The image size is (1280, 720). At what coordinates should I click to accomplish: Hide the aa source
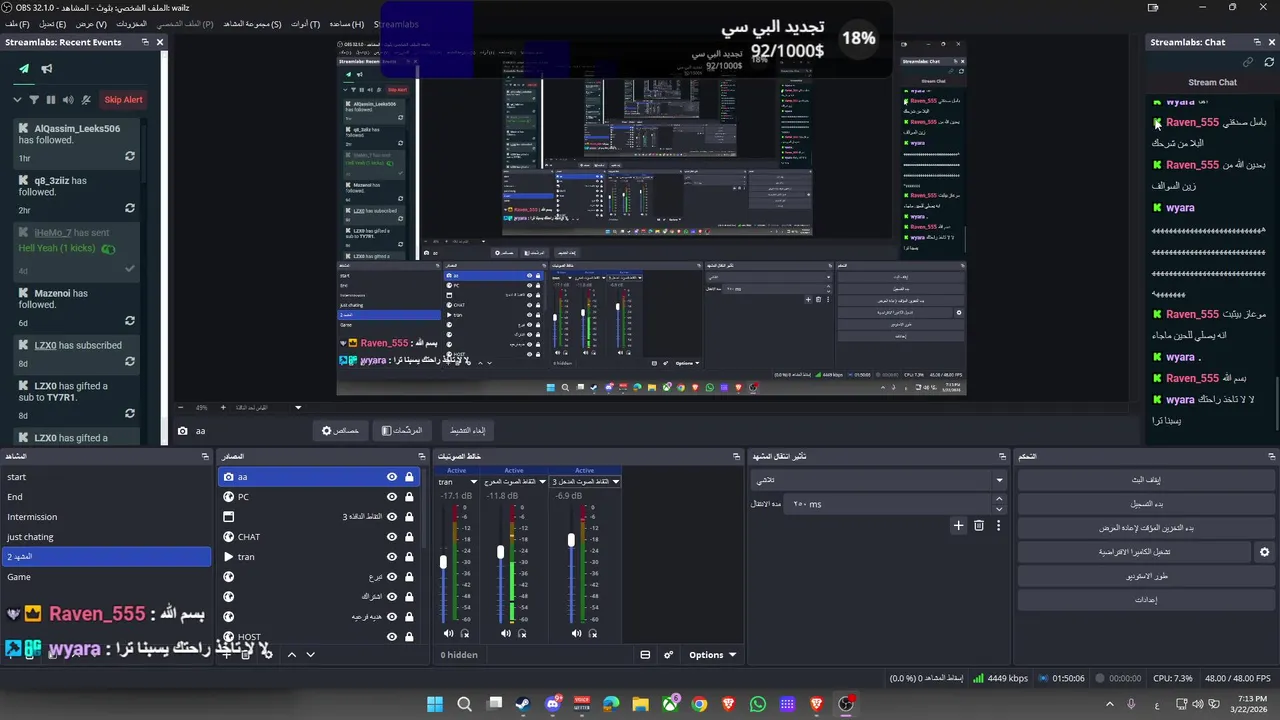tap(392, 477)
